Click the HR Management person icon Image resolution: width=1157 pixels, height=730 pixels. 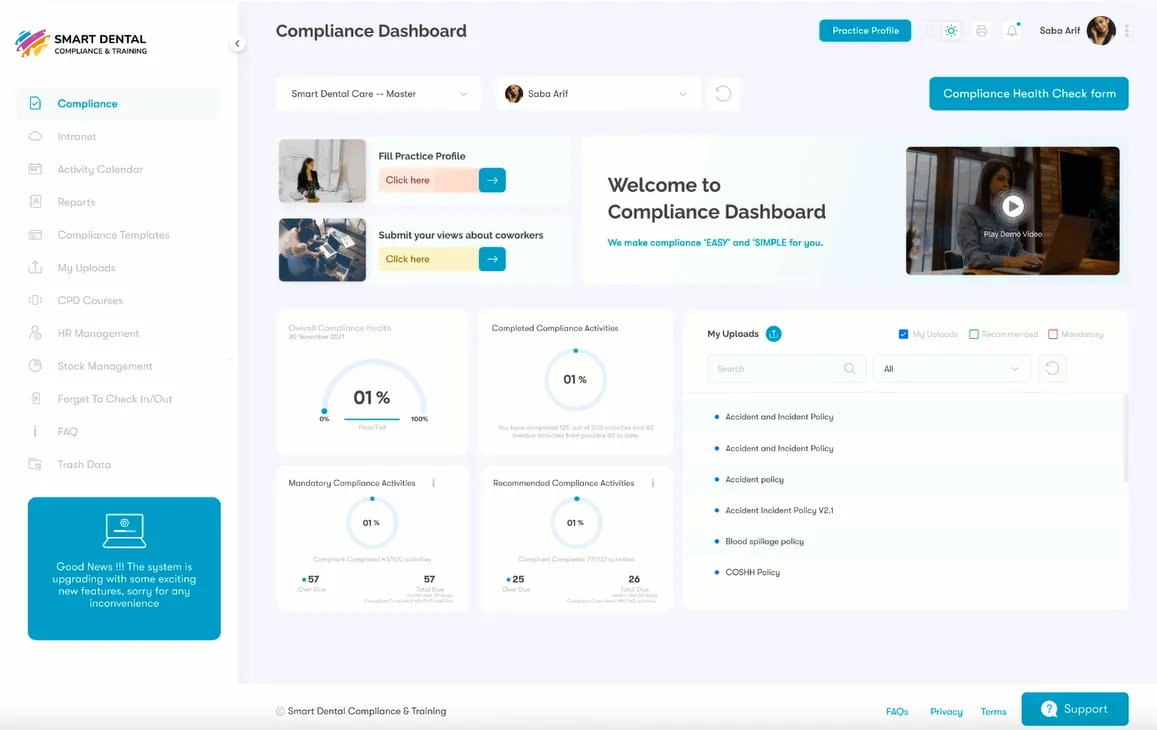[x=35, y=333]
